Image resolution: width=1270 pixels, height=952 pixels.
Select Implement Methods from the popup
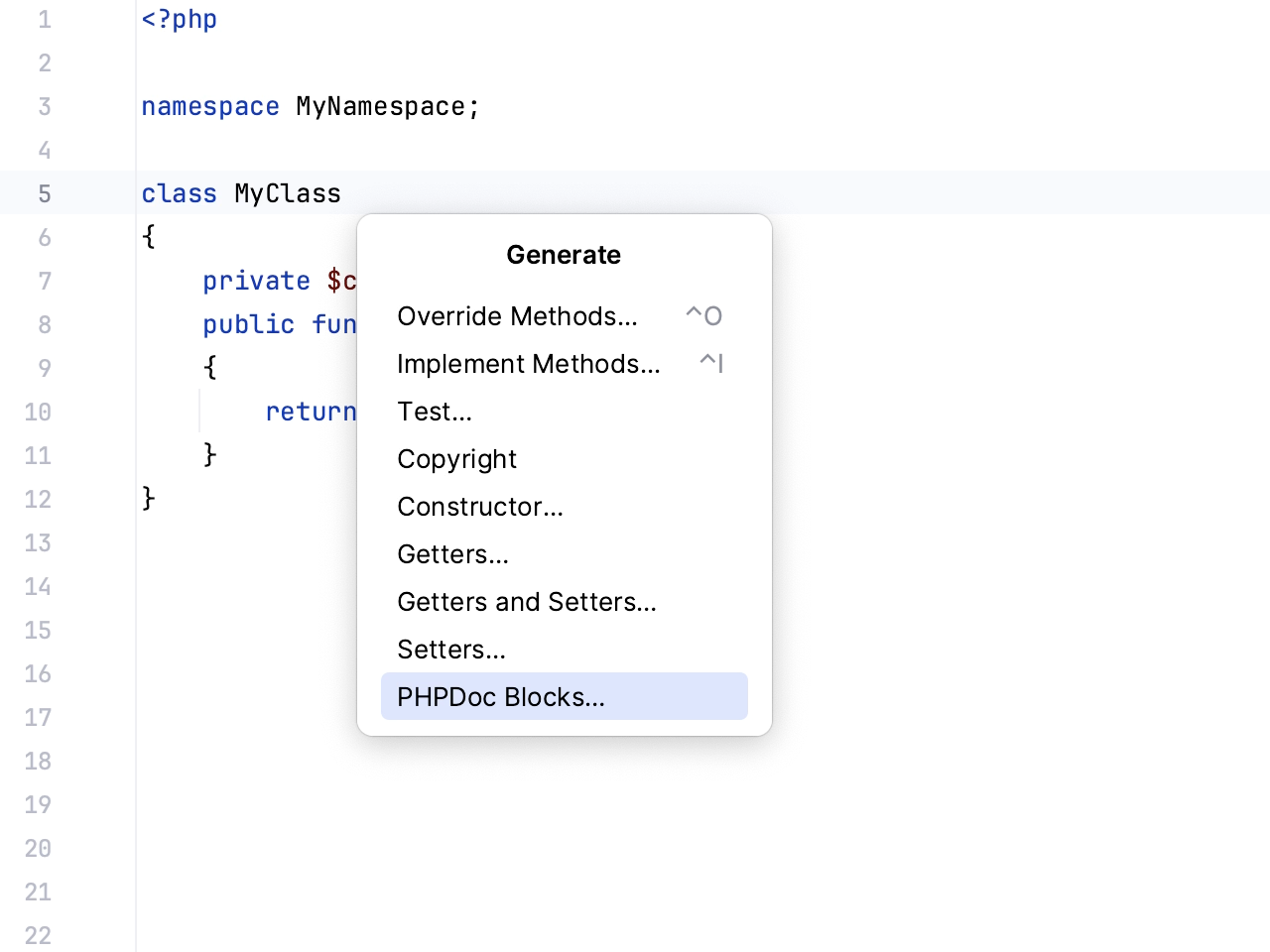[x=528, y=364]
